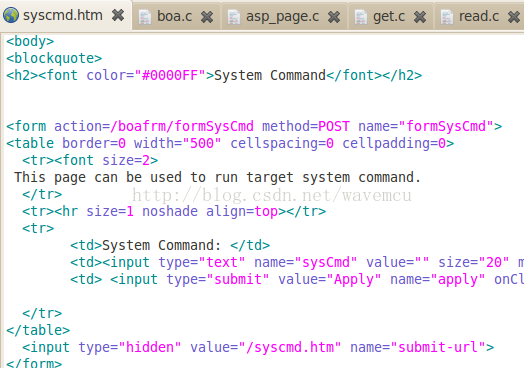
Task: Click the cellspacing=0 attribute
Action: coord(282,144)
